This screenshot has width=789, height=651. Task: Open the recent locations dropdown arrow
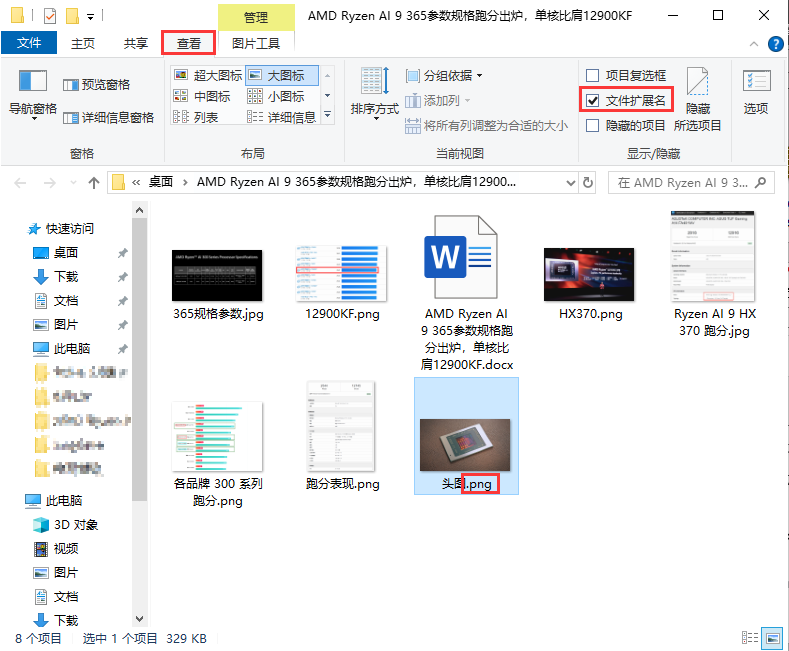pyautogui.click(x=73, y=183)
